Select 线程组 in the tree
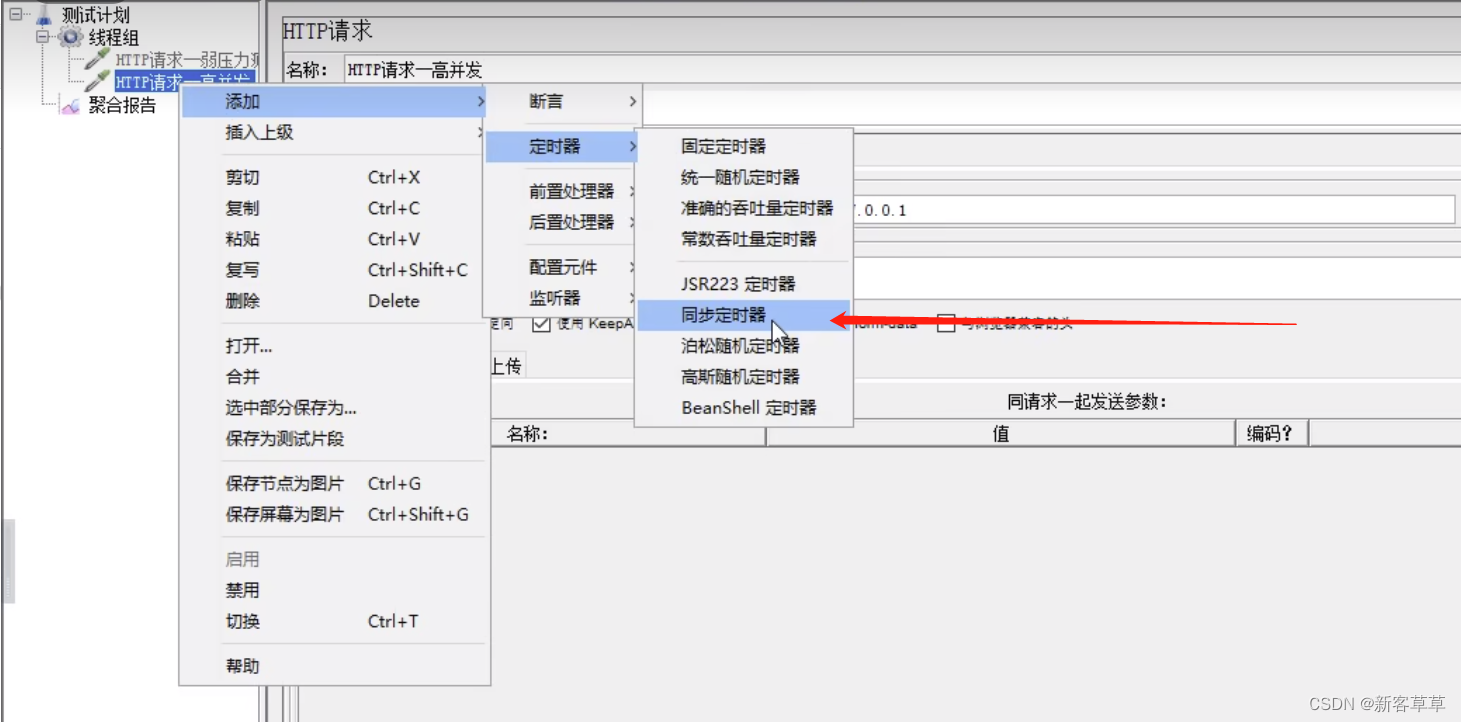The height and width of the screenshot is (722, 1461). coord(113,38)
